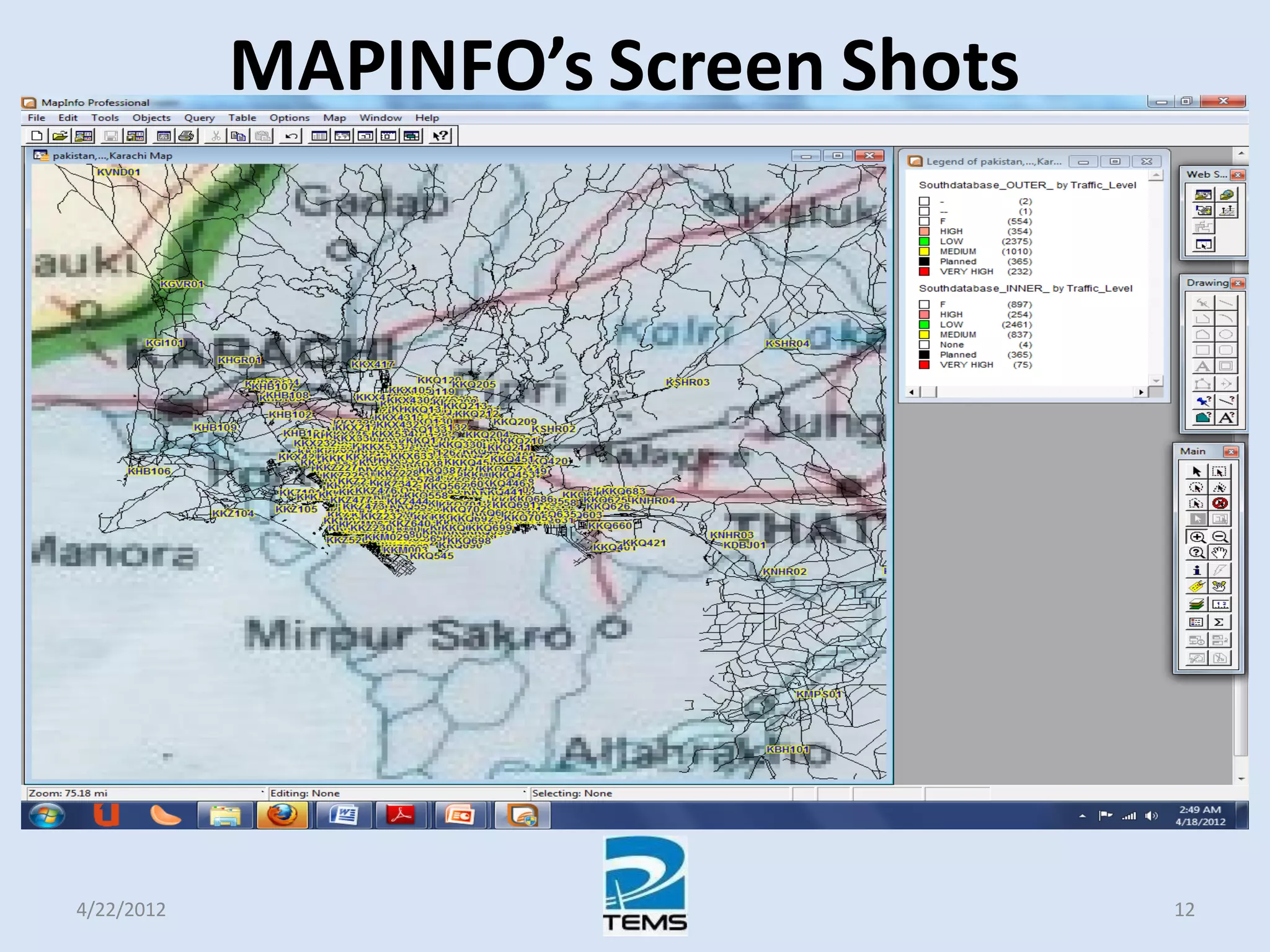Open the Tools menu
Screen dimensions: 1270x952
pyautogui.click(x=105, y=118)
